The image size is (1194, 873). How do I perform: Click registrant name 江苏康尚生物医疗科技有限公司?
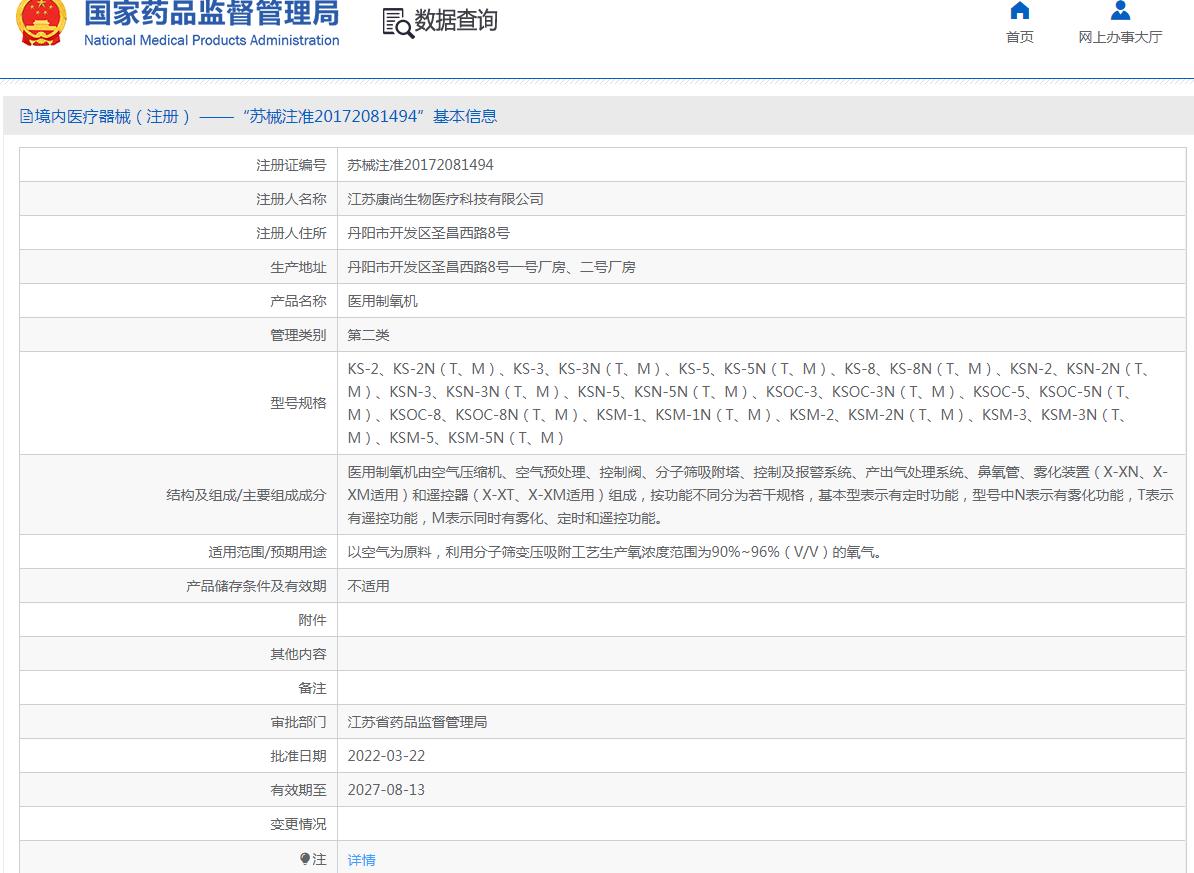coord(445,199)
